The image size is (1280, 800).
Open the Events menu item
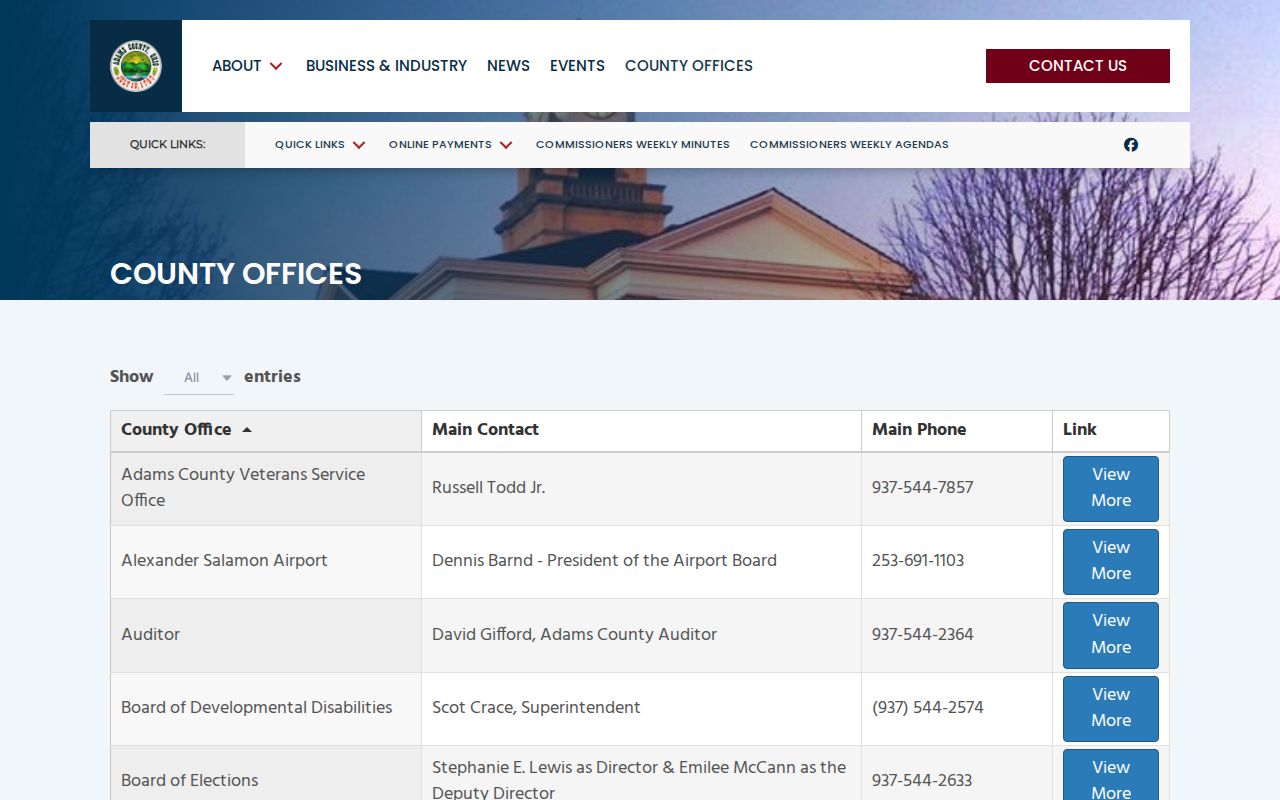[x=577, y=66]
